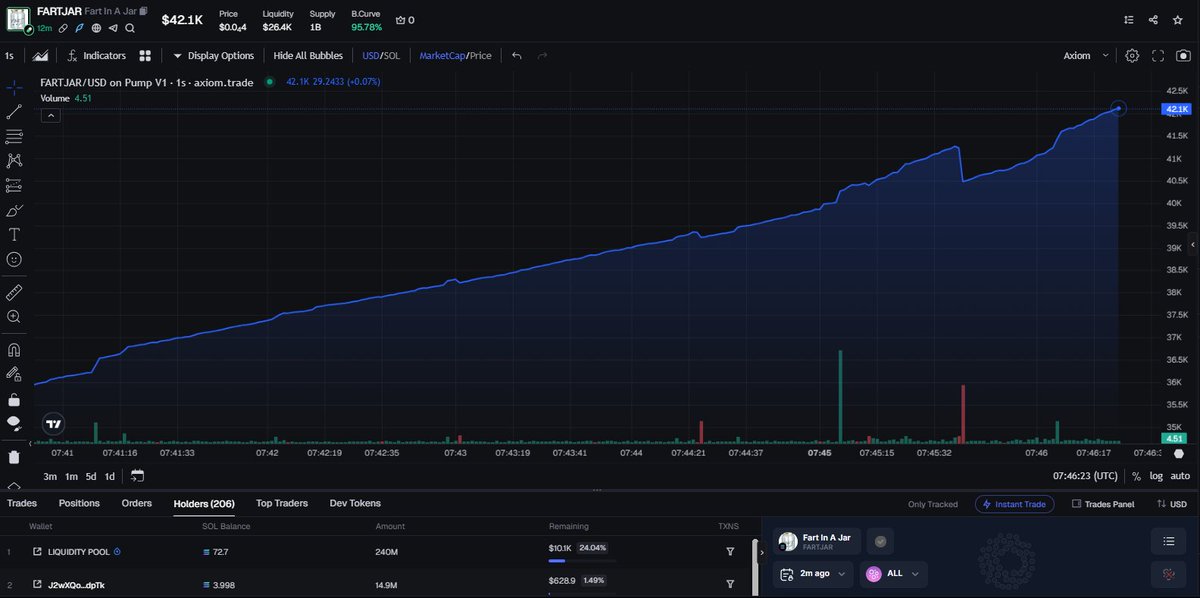Viewport: 1200px width, 598px height.
Task: Switch to the Top Traders tab
Action: coord(282,503)
